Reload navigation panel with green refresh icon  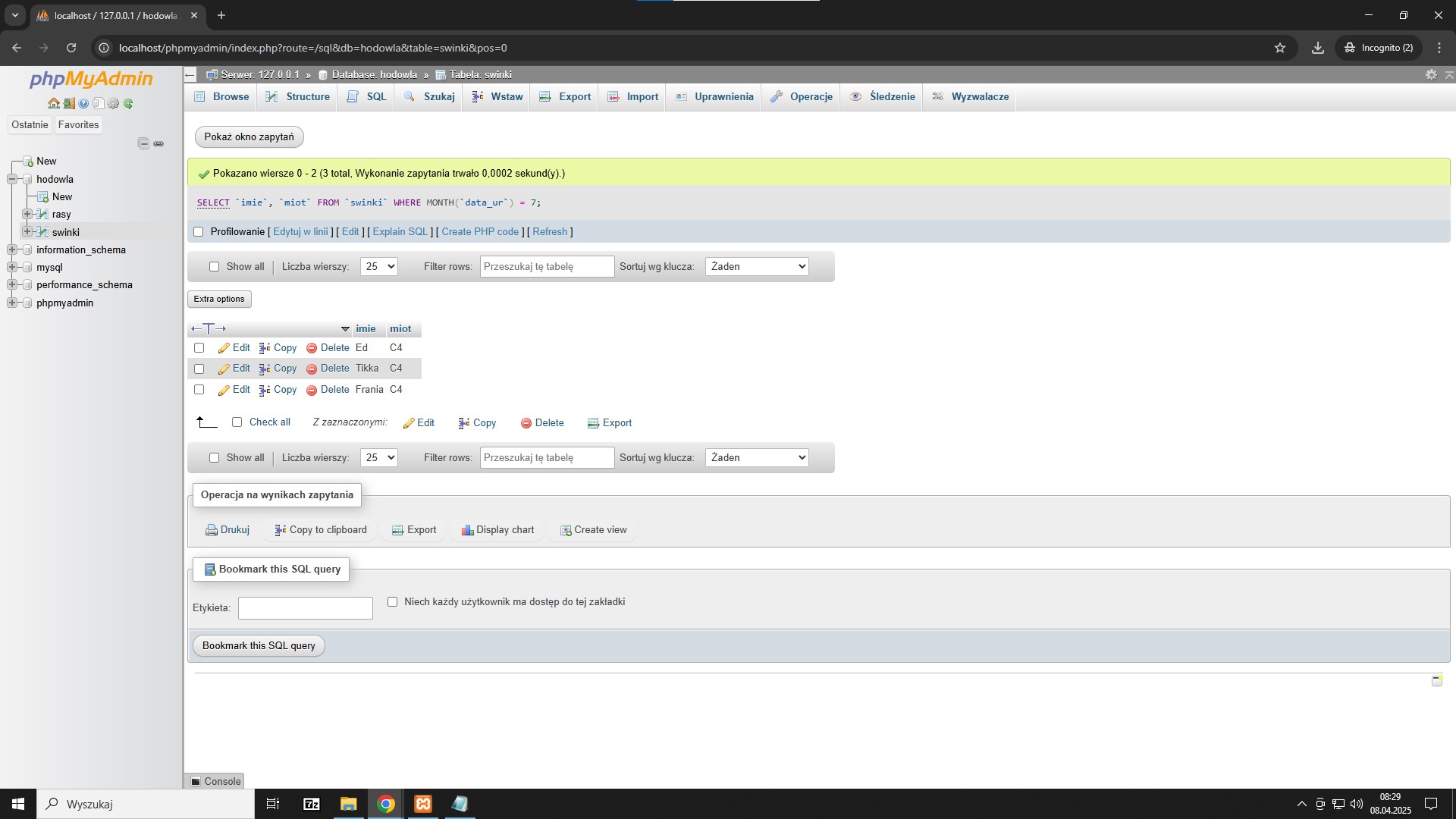128,104
